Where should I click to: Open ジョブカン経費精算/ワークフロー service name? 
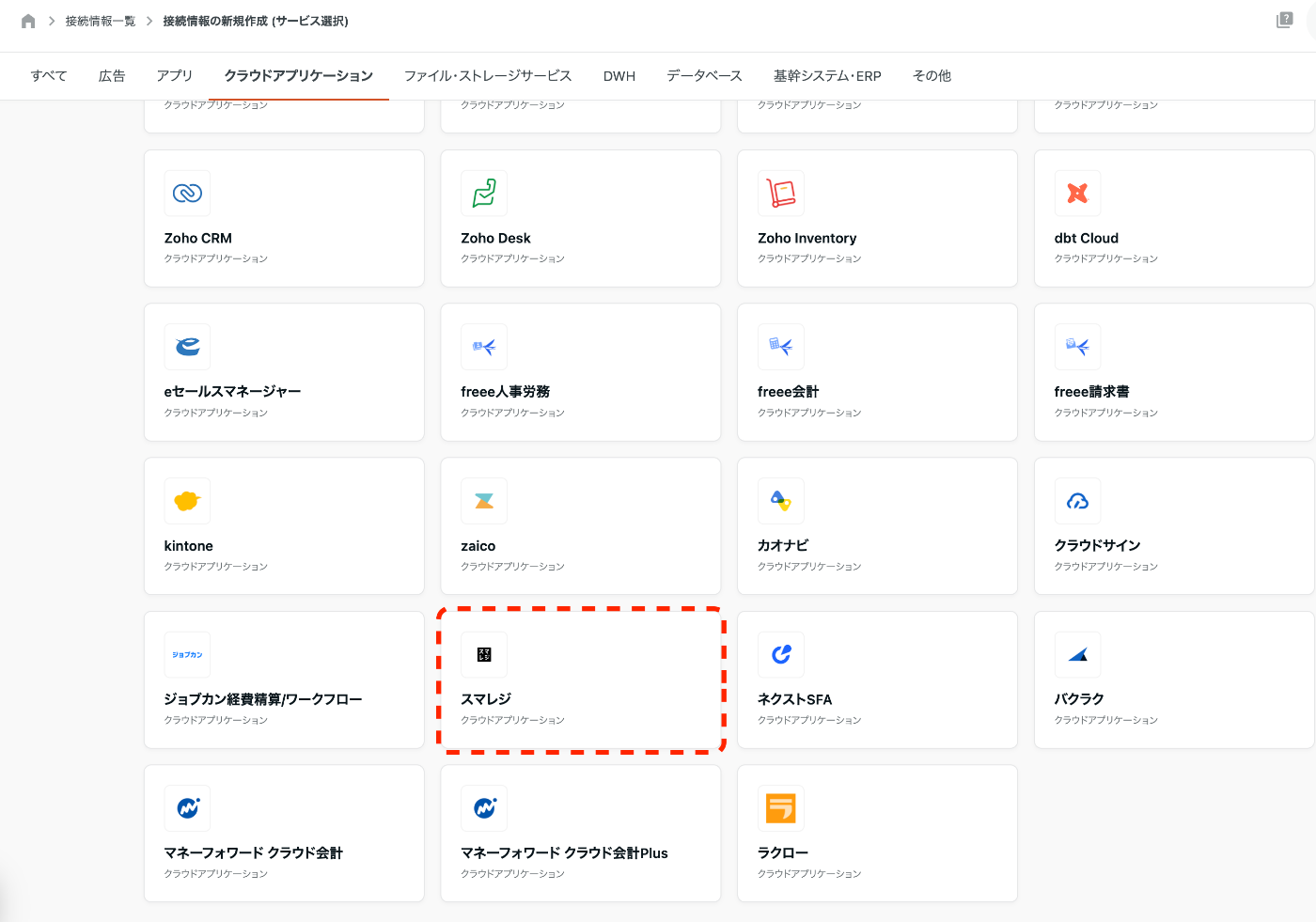coord(263,699)
